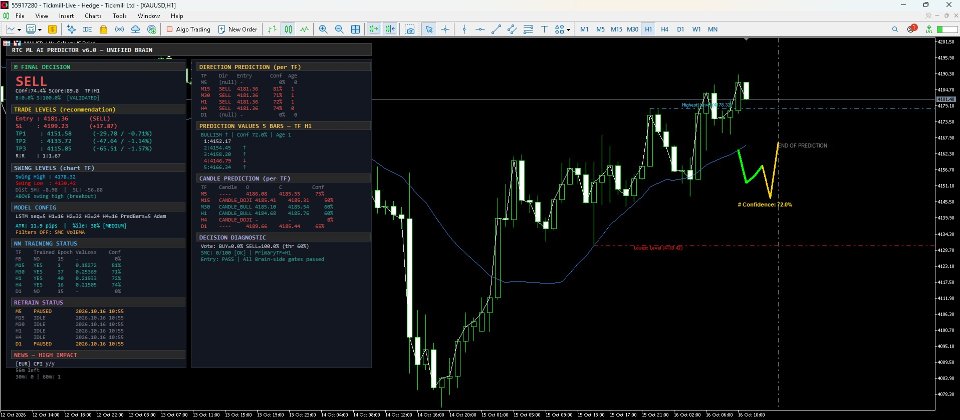Click the globe with plus icon
The width and height of the screenshot is (960, 420).
tap(151, 29)
